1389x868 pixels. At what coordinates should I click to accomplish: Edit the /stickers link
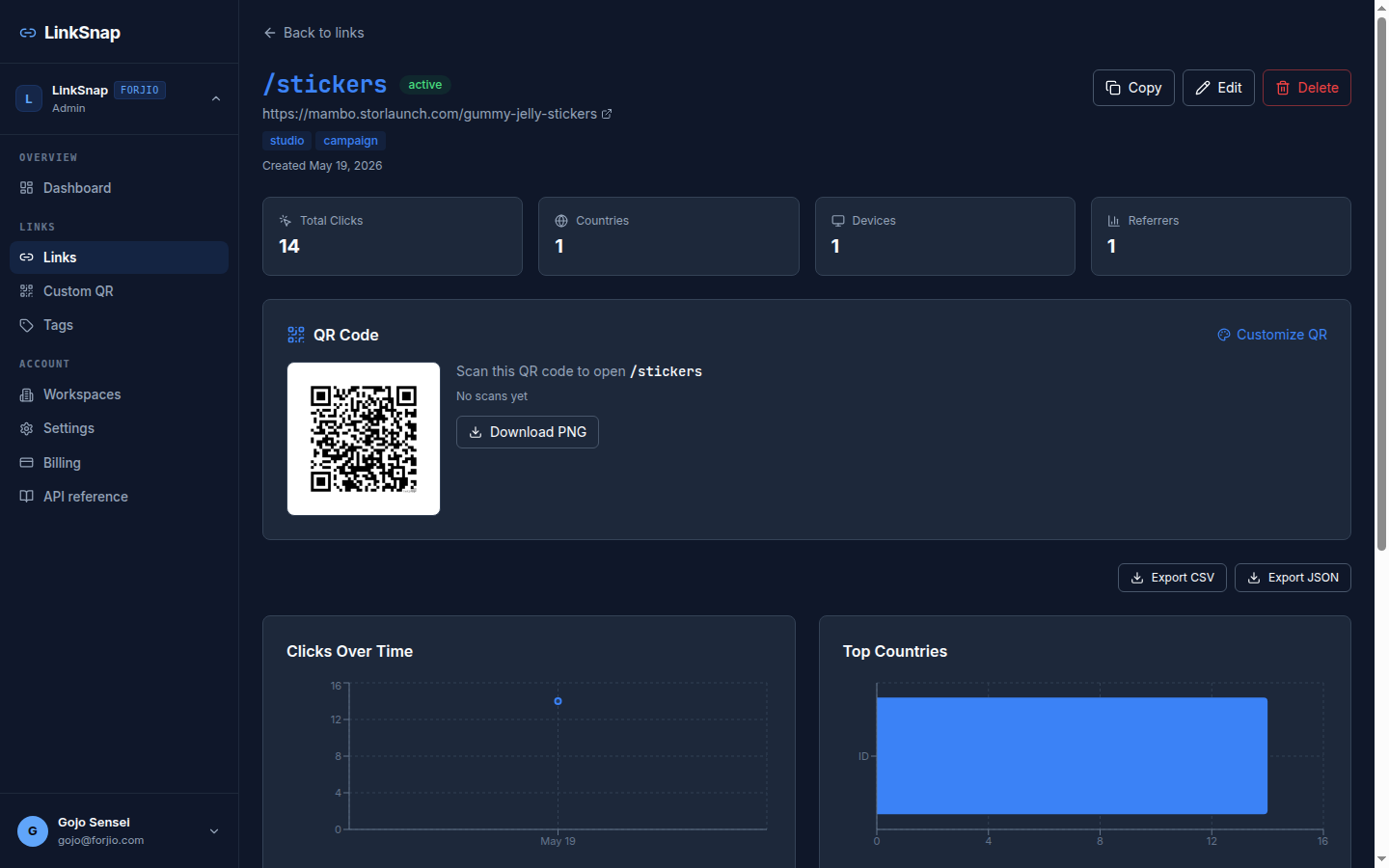(x=1218, y=88)
